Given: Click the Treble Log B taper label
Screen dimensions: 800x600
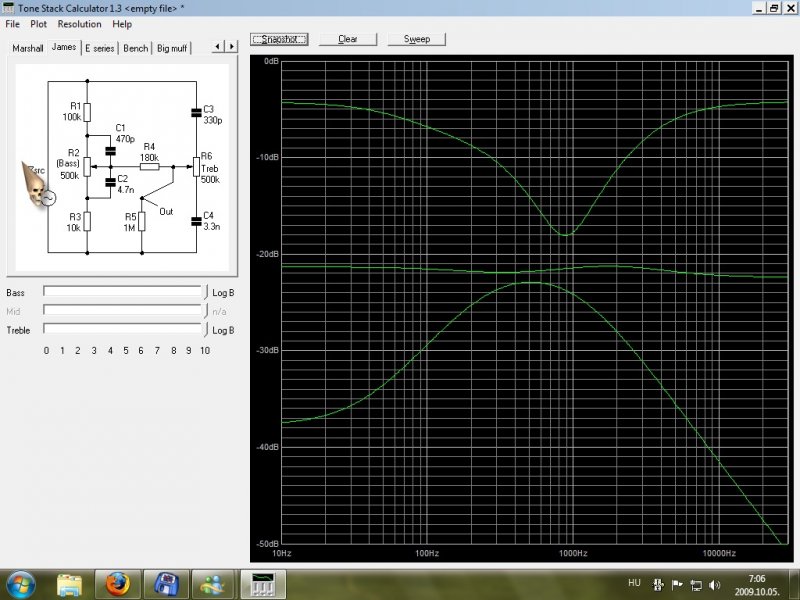Looking at the screenshot, I should point(223,331).
